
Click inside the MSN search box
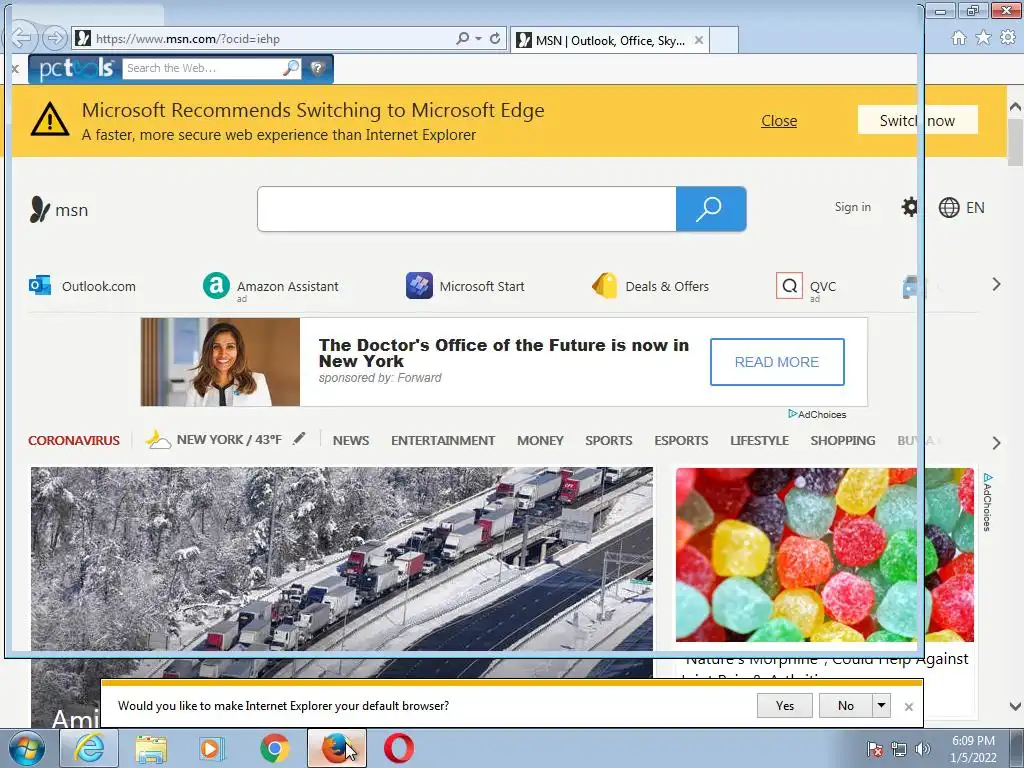pos(466,209)
